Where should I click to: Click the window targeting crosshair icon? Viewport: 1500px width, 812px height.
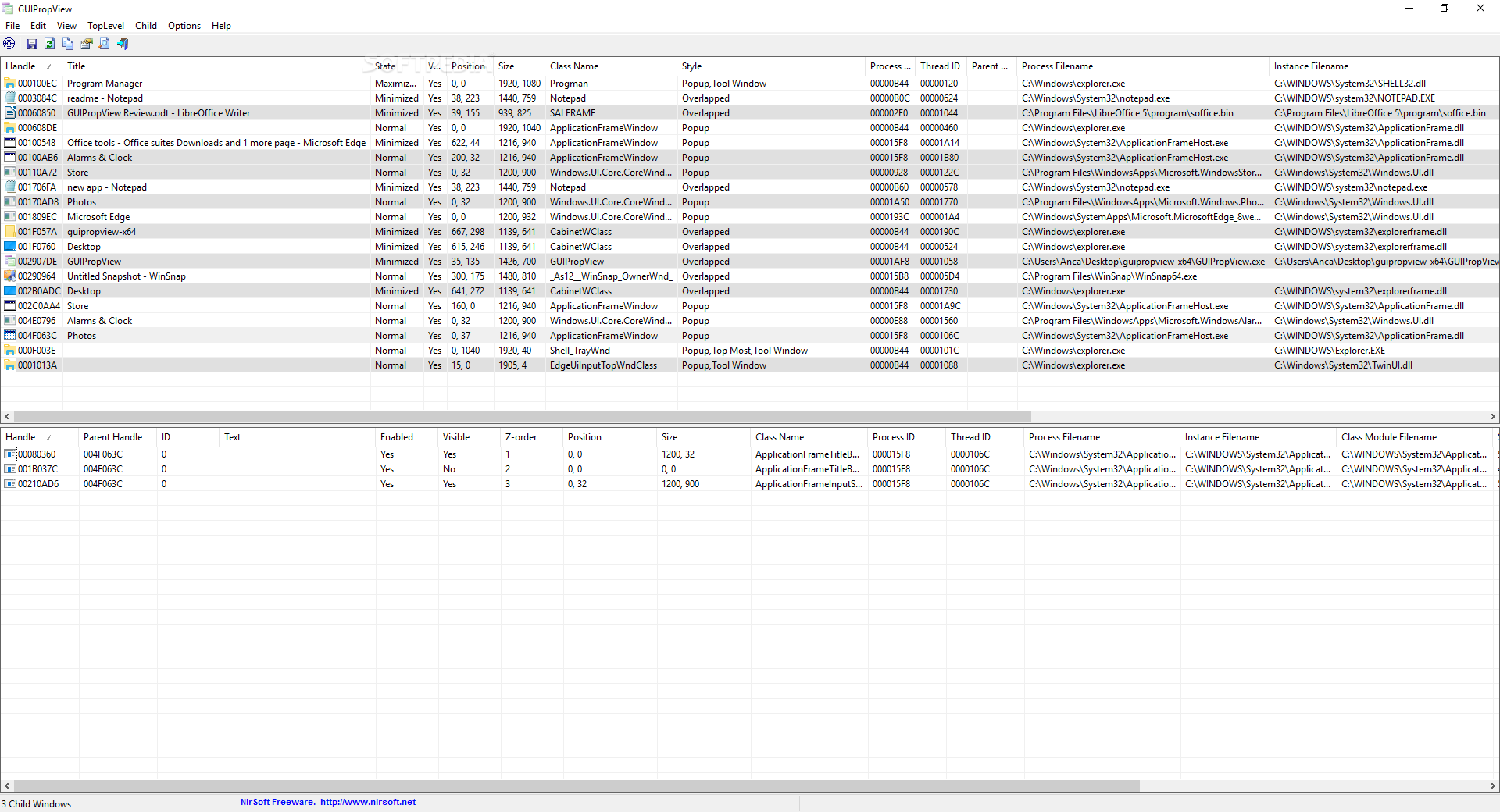click(x=9, y=44)
